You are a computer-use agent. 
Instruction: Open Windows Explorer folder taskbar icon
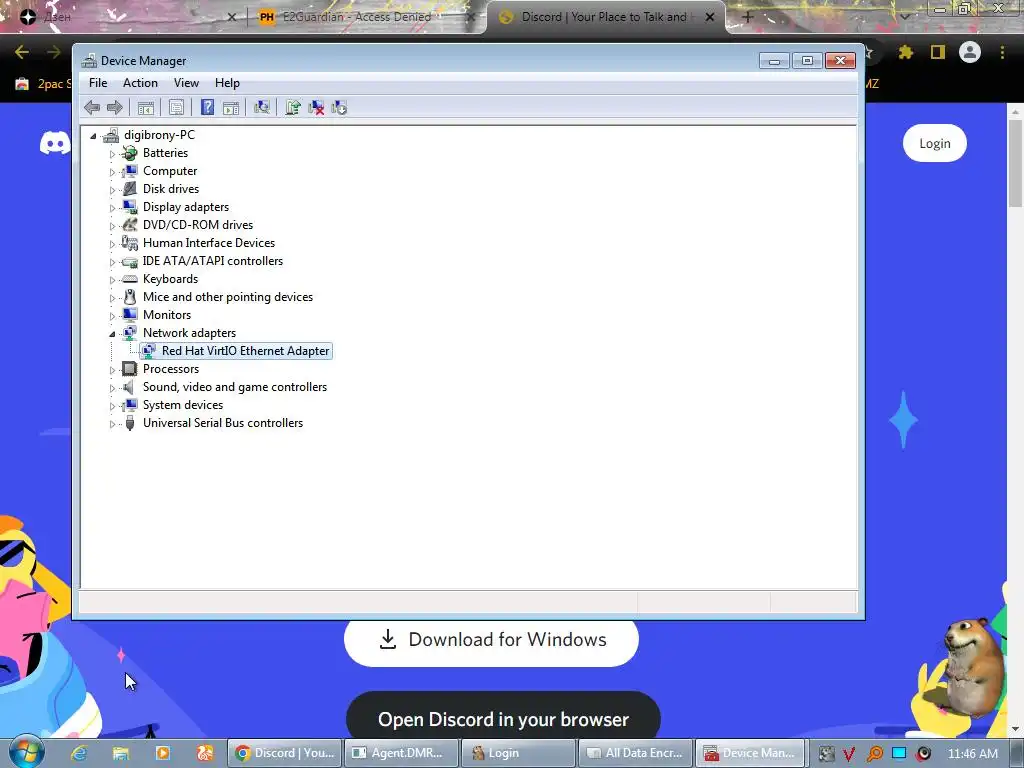click(121, 753)
